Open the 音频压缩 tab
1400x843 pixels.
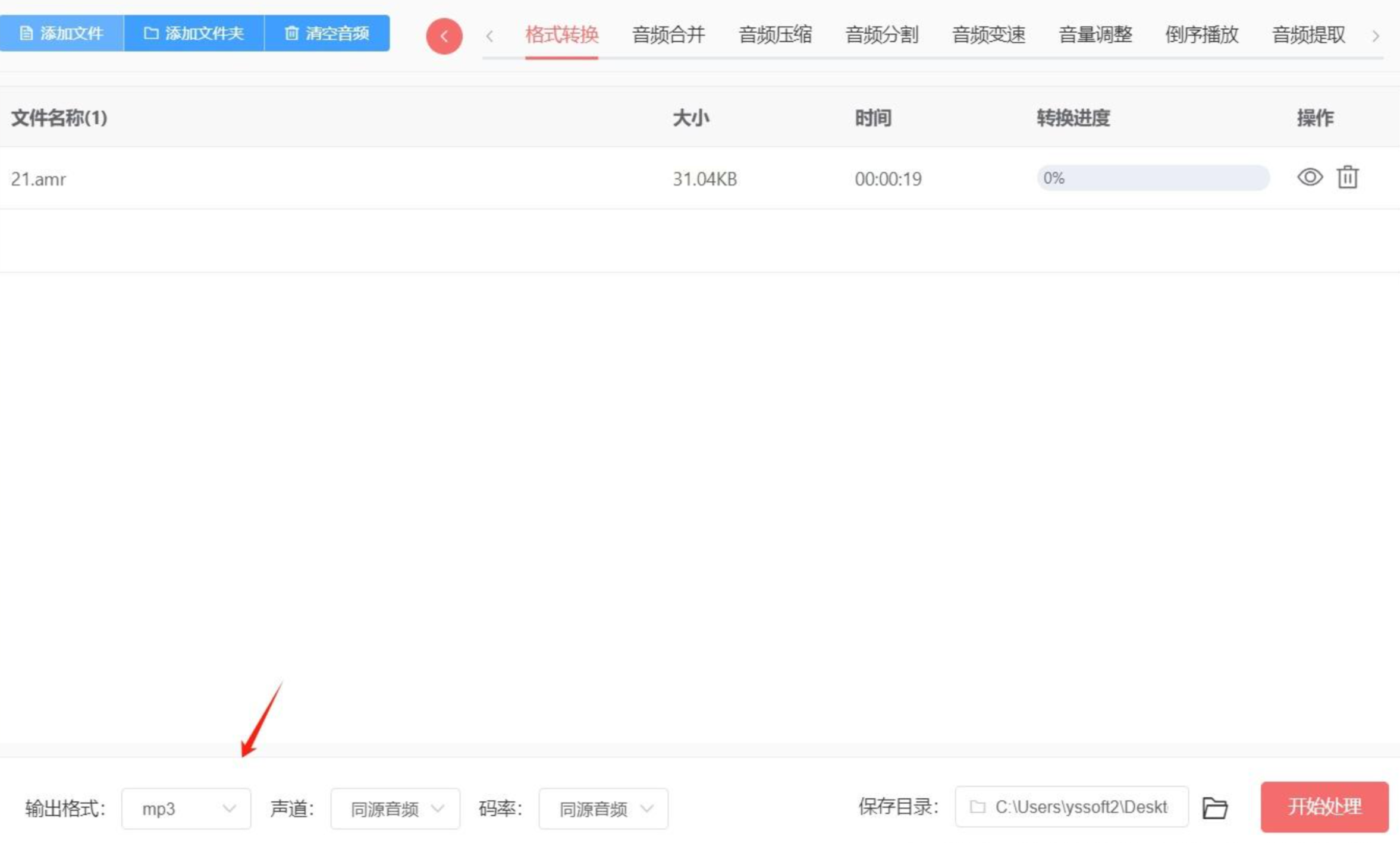(775, 35)
